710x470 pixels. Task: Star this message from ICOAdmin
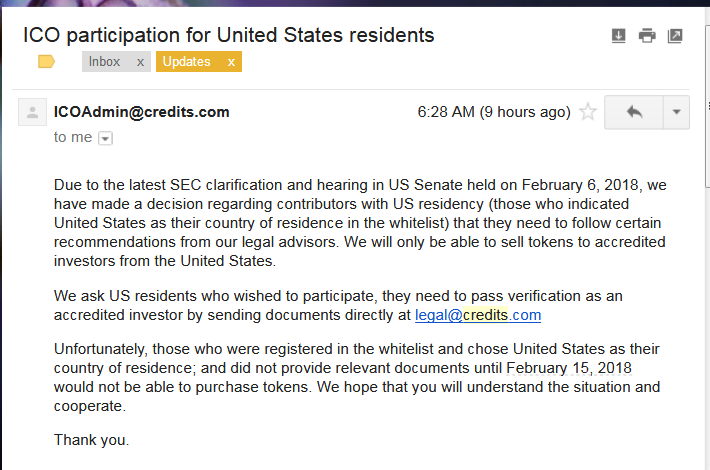pos(588,112)
